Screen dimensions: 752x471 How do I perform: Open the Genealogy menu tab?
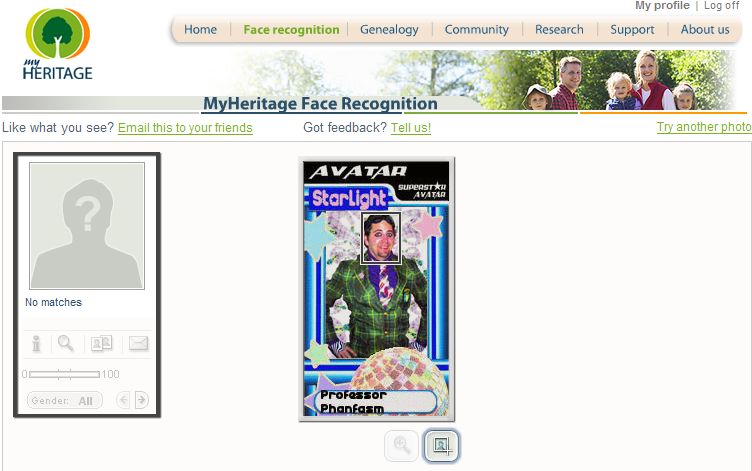(389, 30)
